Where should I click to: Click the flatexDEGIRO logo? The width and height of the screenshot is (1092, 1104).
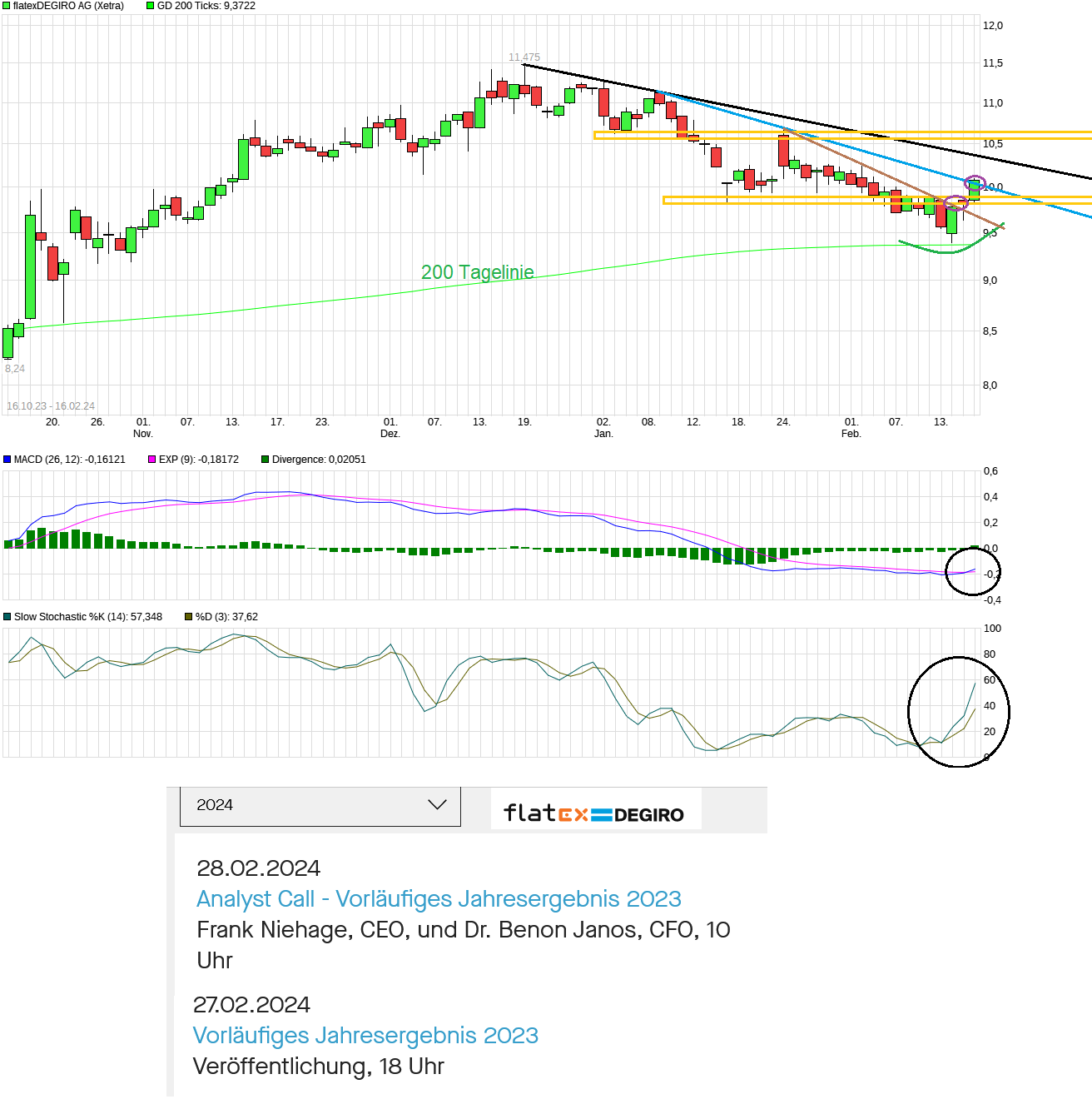click(596, 813)
